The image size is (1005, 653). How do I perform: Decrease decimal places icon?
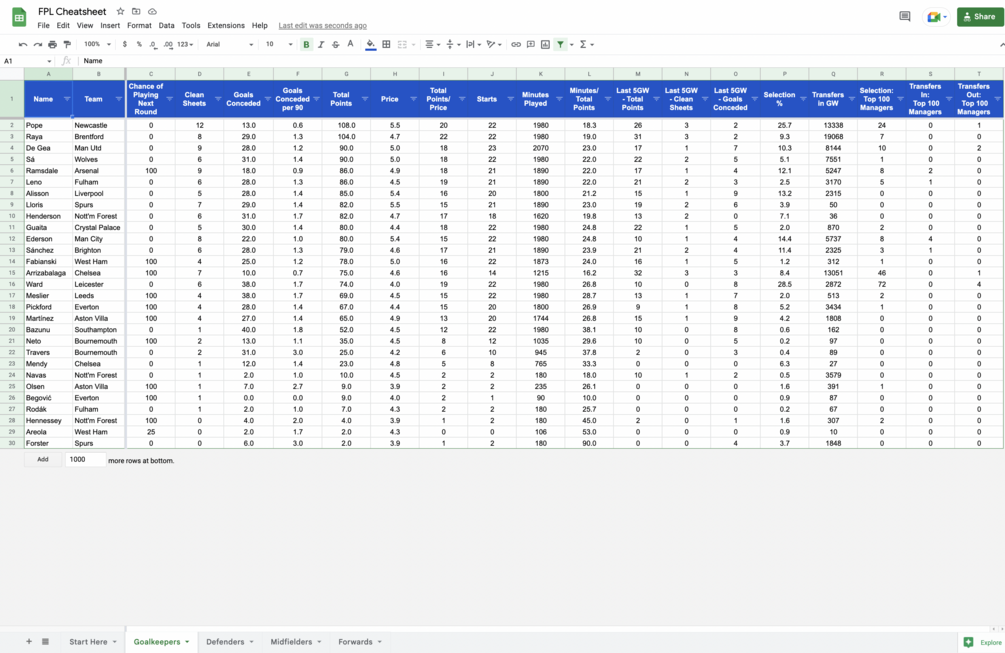pos(153,44)
